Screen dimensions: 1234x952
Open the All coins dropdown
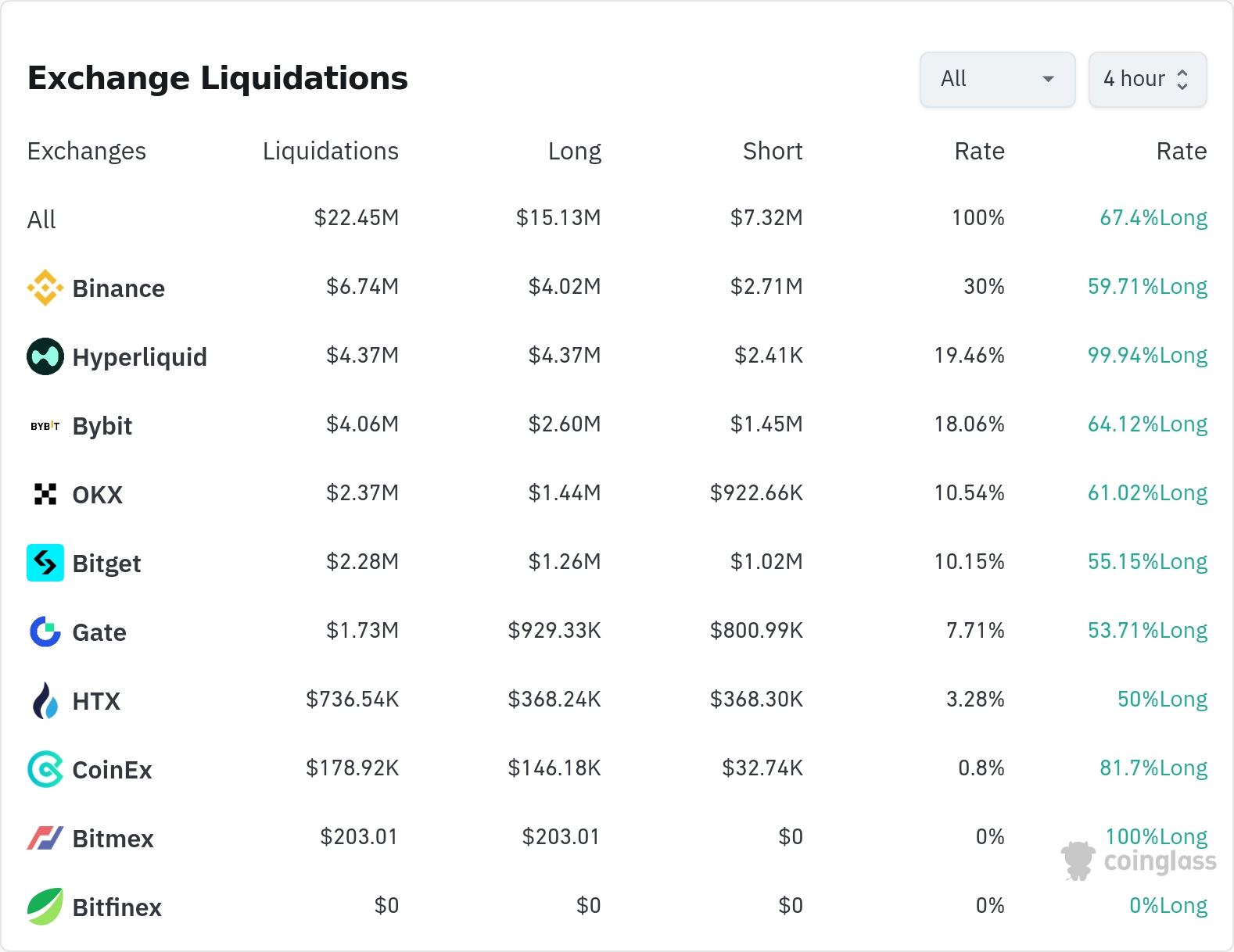pos(997,79)
